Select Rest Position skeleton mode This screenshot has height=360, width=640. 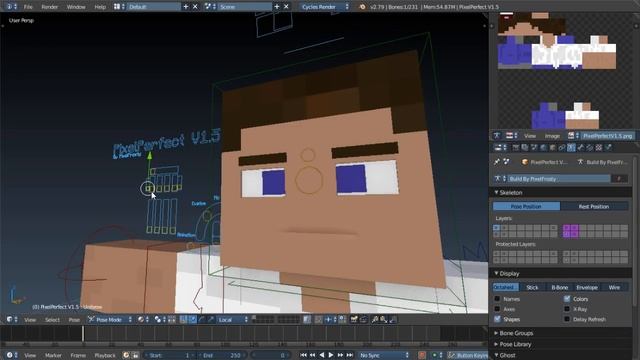coord(594,207)
